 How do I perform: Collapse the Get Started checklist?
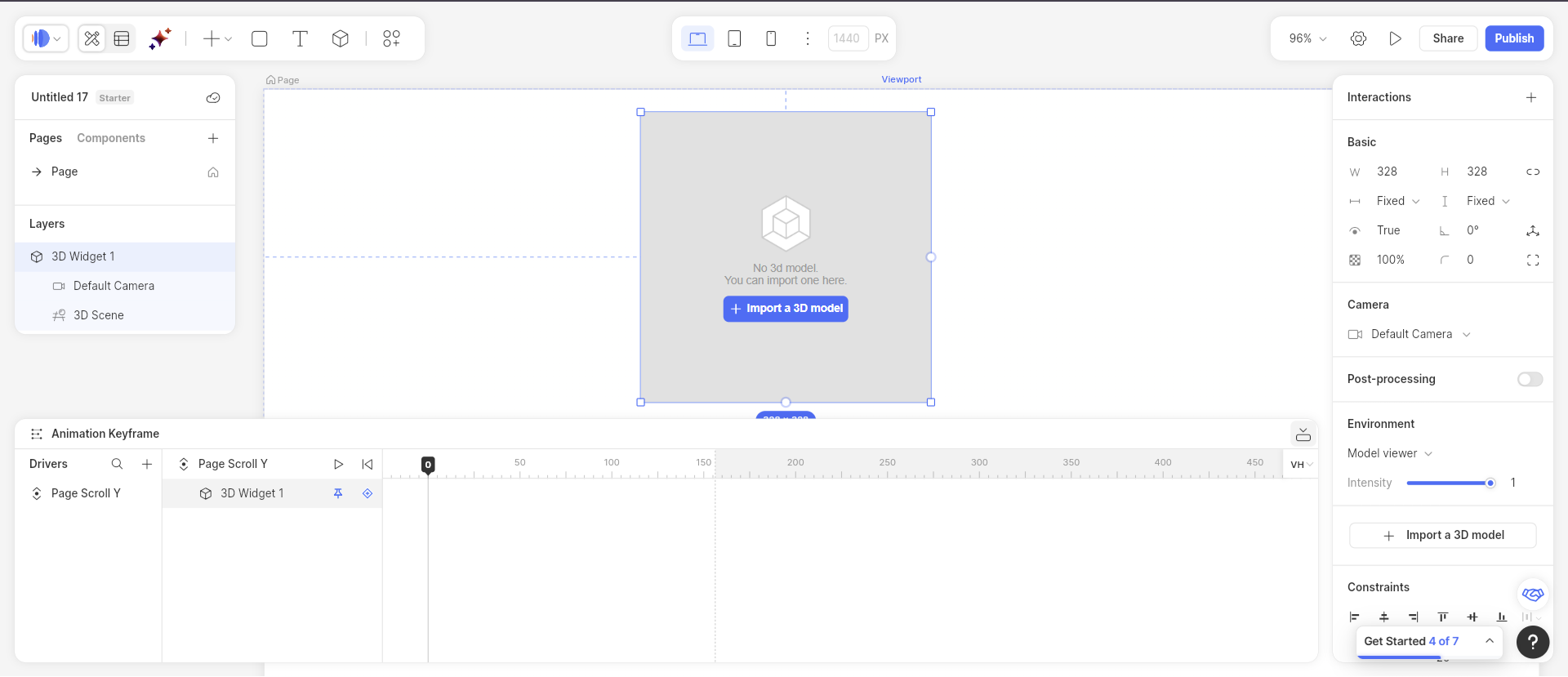(x=1490, y=641)
